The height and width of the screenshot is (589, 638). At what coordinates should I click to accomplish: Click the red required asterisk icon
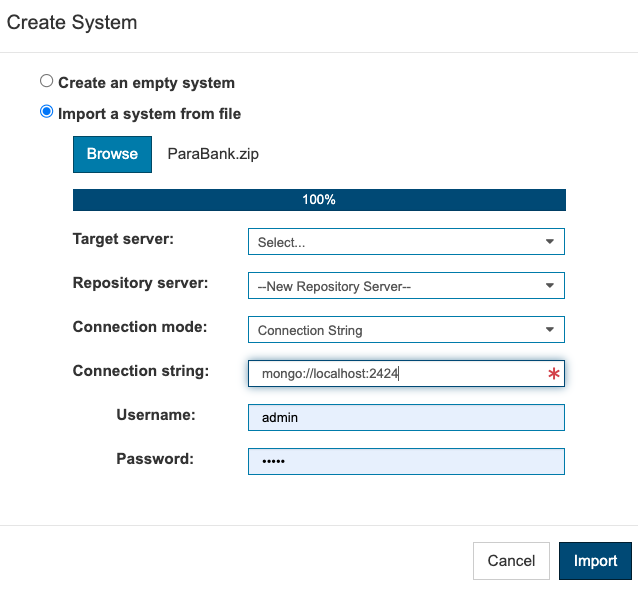pos(553,373)
